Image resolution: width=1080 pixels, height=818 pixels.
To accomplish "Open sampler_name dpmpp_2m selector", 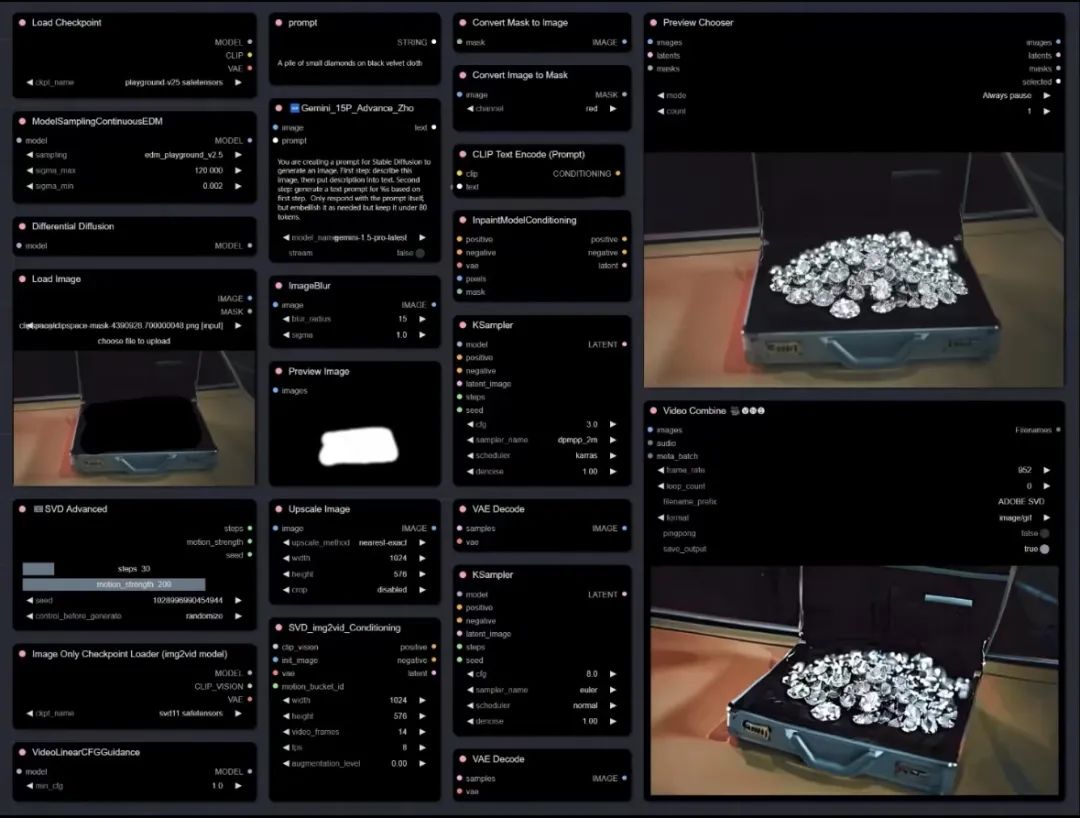I will coord(541,439).
